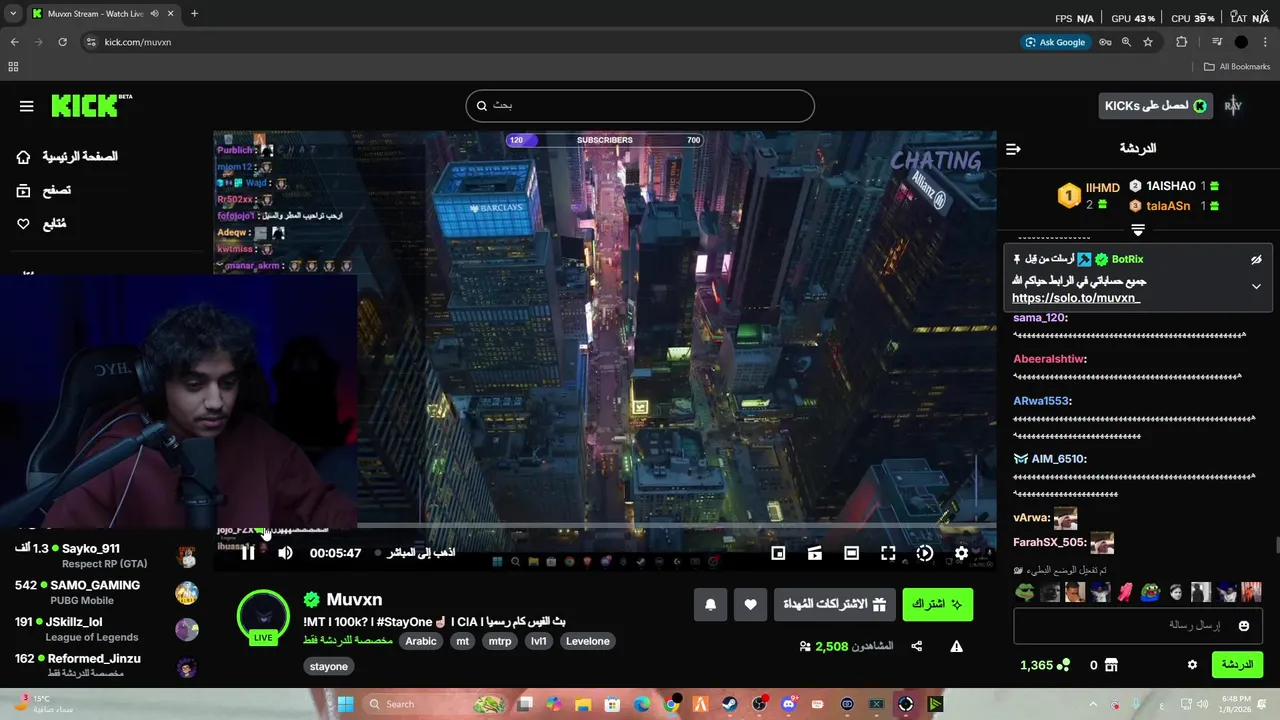Open the share icon beside viewer count
The image size is (1280, 720).
click(x=917, y=646)
